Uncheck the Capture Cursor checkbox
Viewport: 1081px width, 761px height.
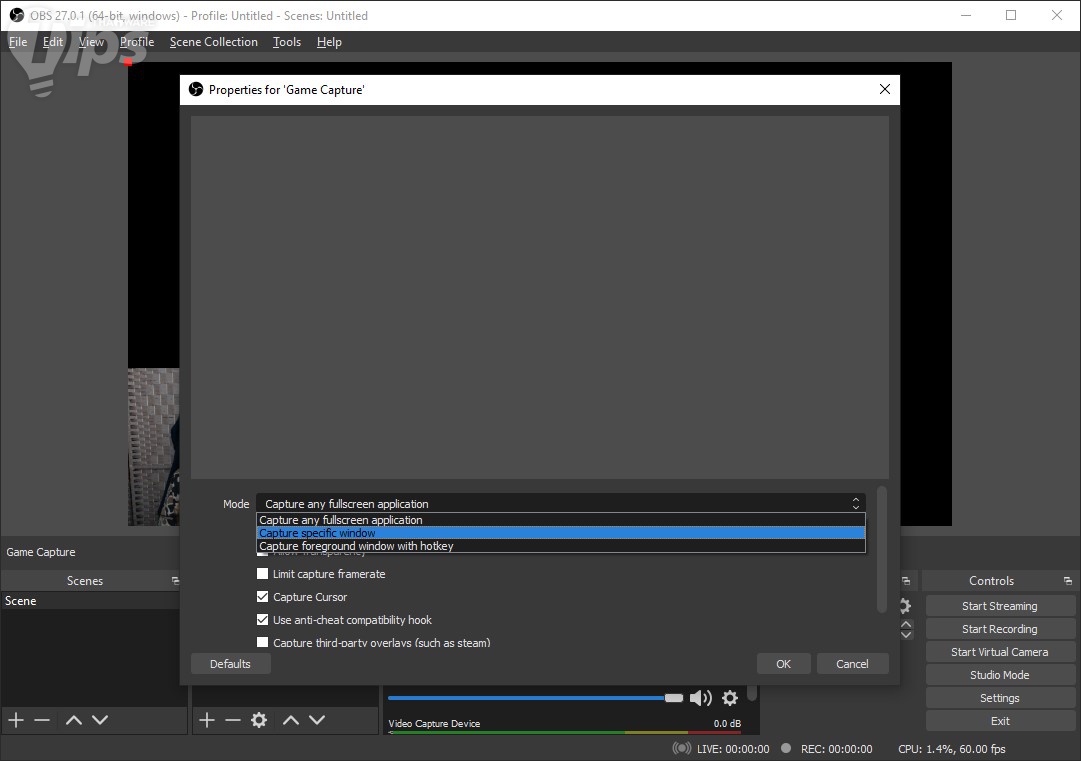[x=263, y=597]
